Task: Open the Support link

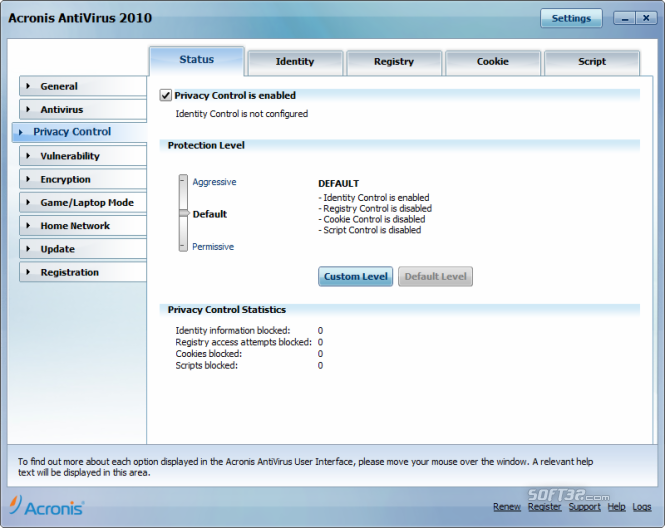Action: [x=585, y=507]
